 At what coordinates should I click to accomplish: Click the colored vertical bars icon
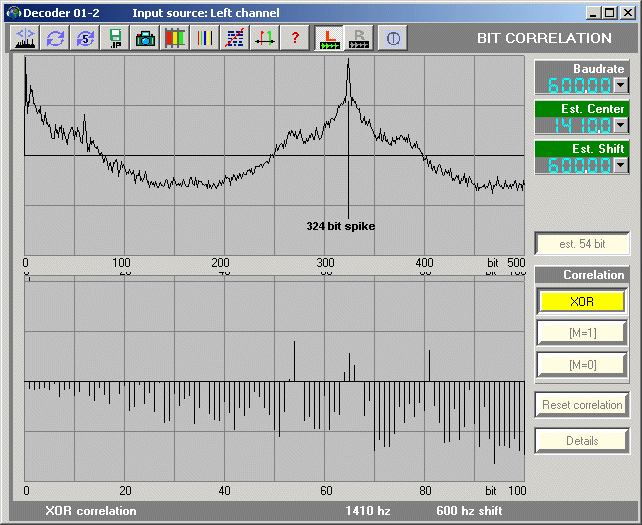205,38
